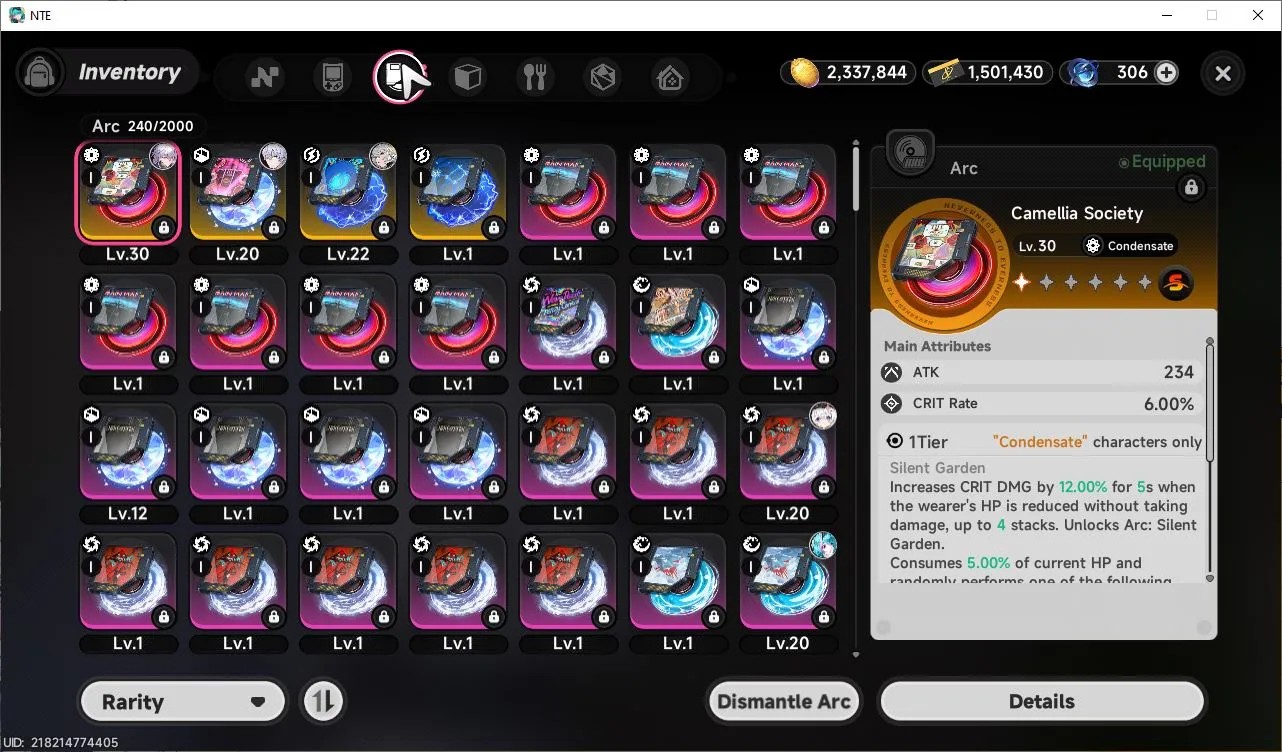
Task: Switch to the handheld console category icon
Action: 333,77
